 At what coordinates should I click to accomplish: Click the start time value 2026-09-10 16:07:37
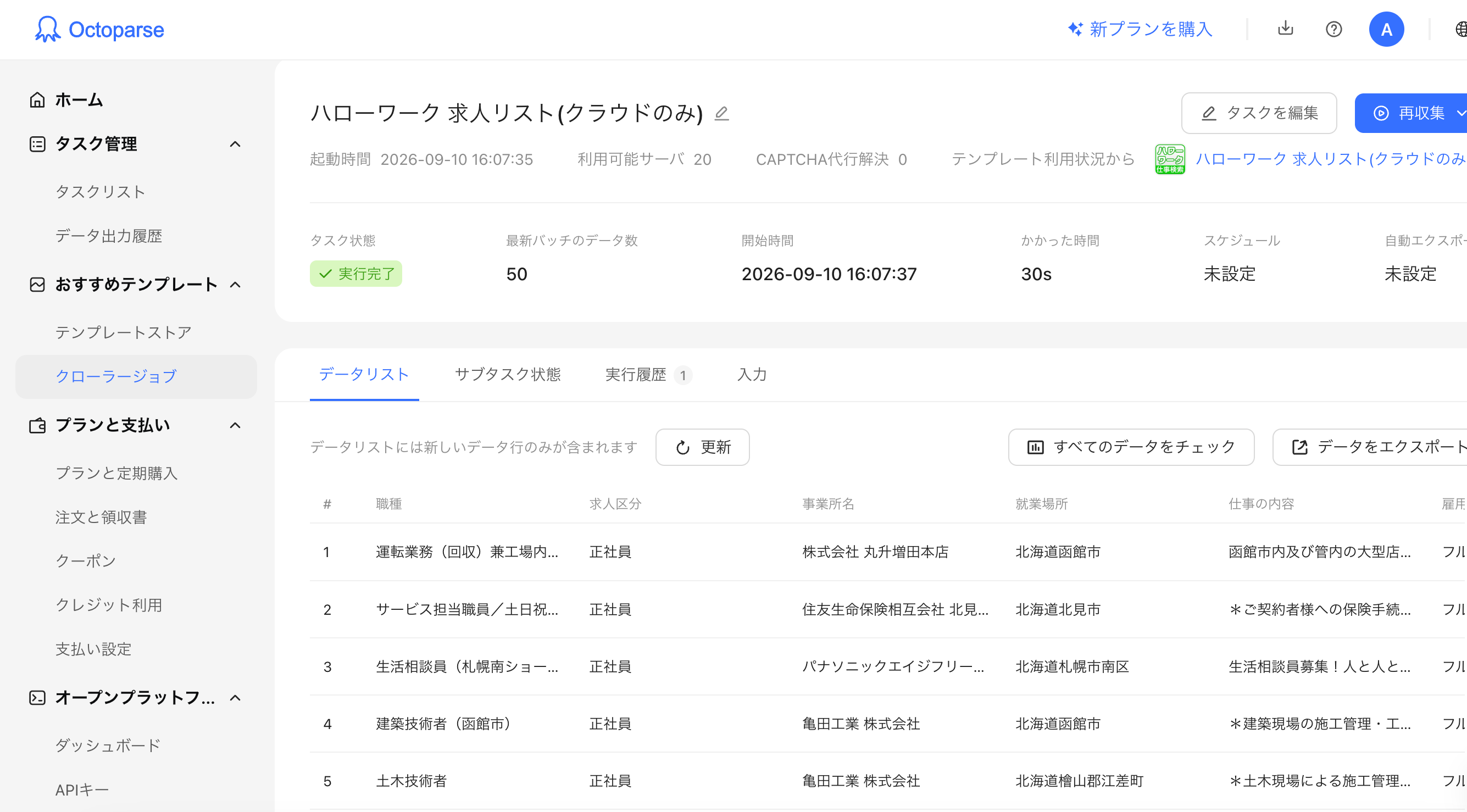coord(829,274)
